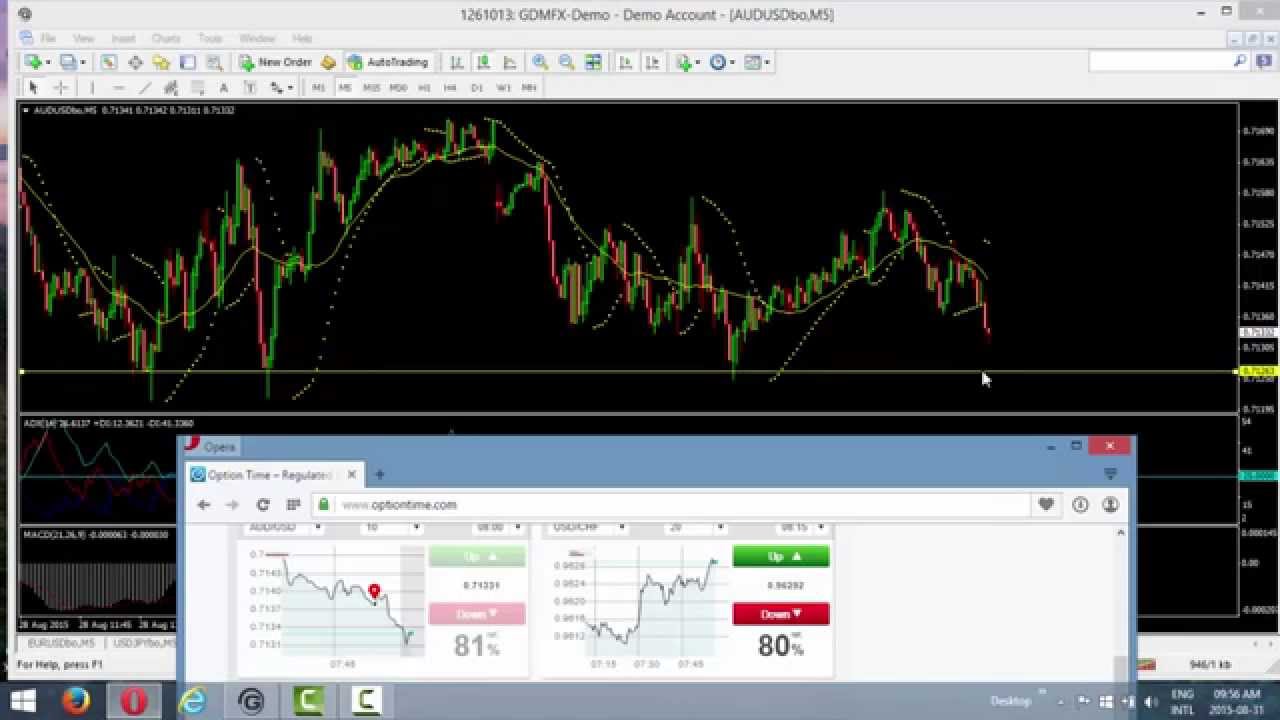Open the View menu
The width and height of the screenshot is (1280, 720).
(83, 38)
